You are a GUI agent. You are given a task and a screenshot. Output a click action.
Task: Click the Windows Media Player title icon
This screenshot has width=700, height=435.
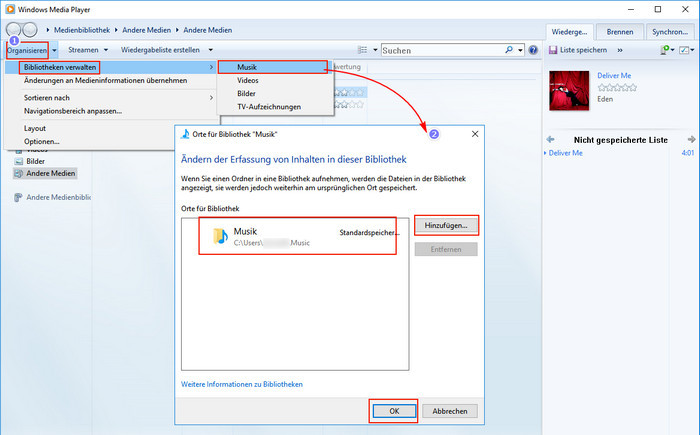pos(10,9)
